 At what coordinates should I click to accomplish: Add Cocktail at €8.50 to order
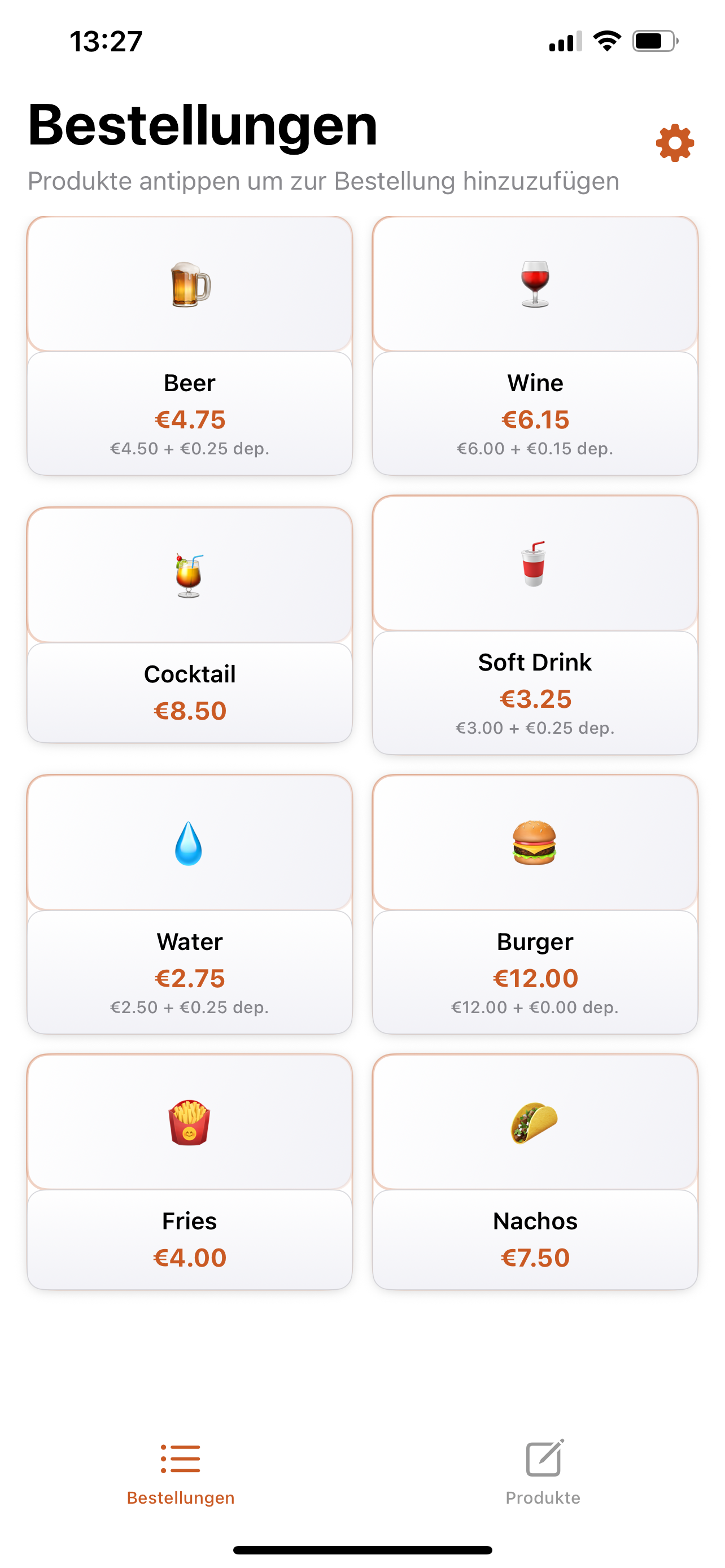pos(190,693)
